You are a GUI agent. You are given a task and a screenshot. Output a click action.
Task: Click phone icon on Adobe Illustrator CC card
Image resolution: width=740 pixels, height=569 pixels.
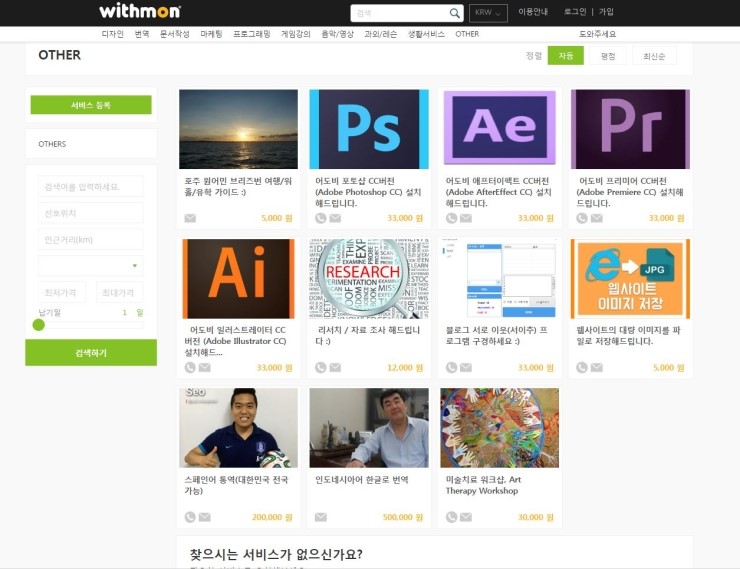pyautogui.click(x=190, y=368)
